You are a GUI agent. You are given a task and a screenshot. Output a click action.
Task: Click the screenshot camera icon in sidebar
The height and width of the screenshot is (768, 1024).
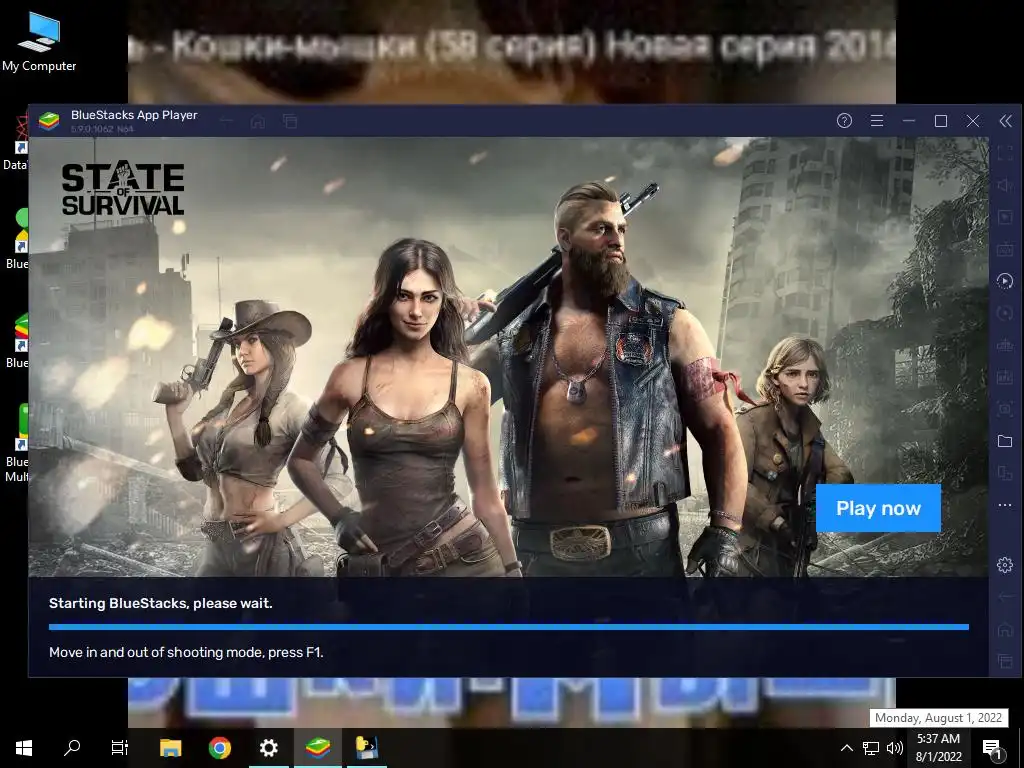click(x=1005, y=409)
